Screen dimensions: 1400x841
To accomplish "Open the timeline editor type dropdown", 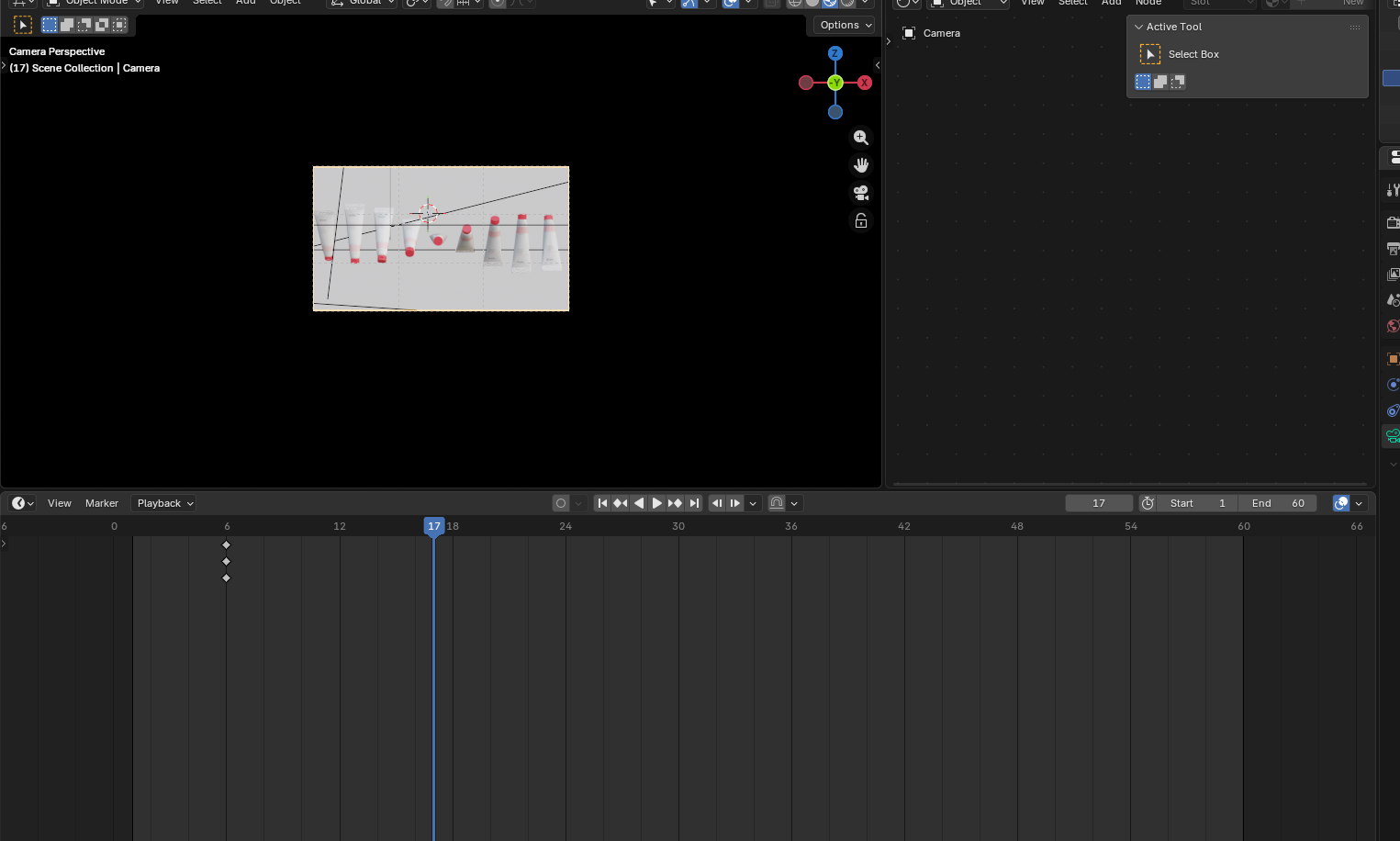I will coord(22,503).
